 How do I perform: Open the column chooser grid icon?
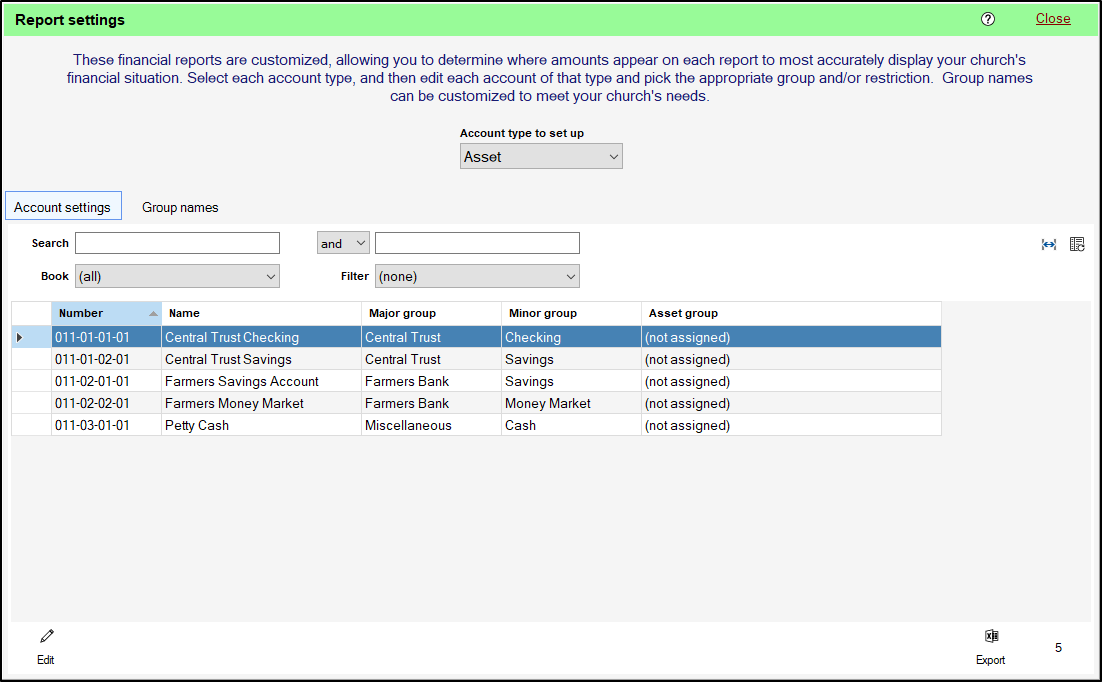(x=1077, y=244)
